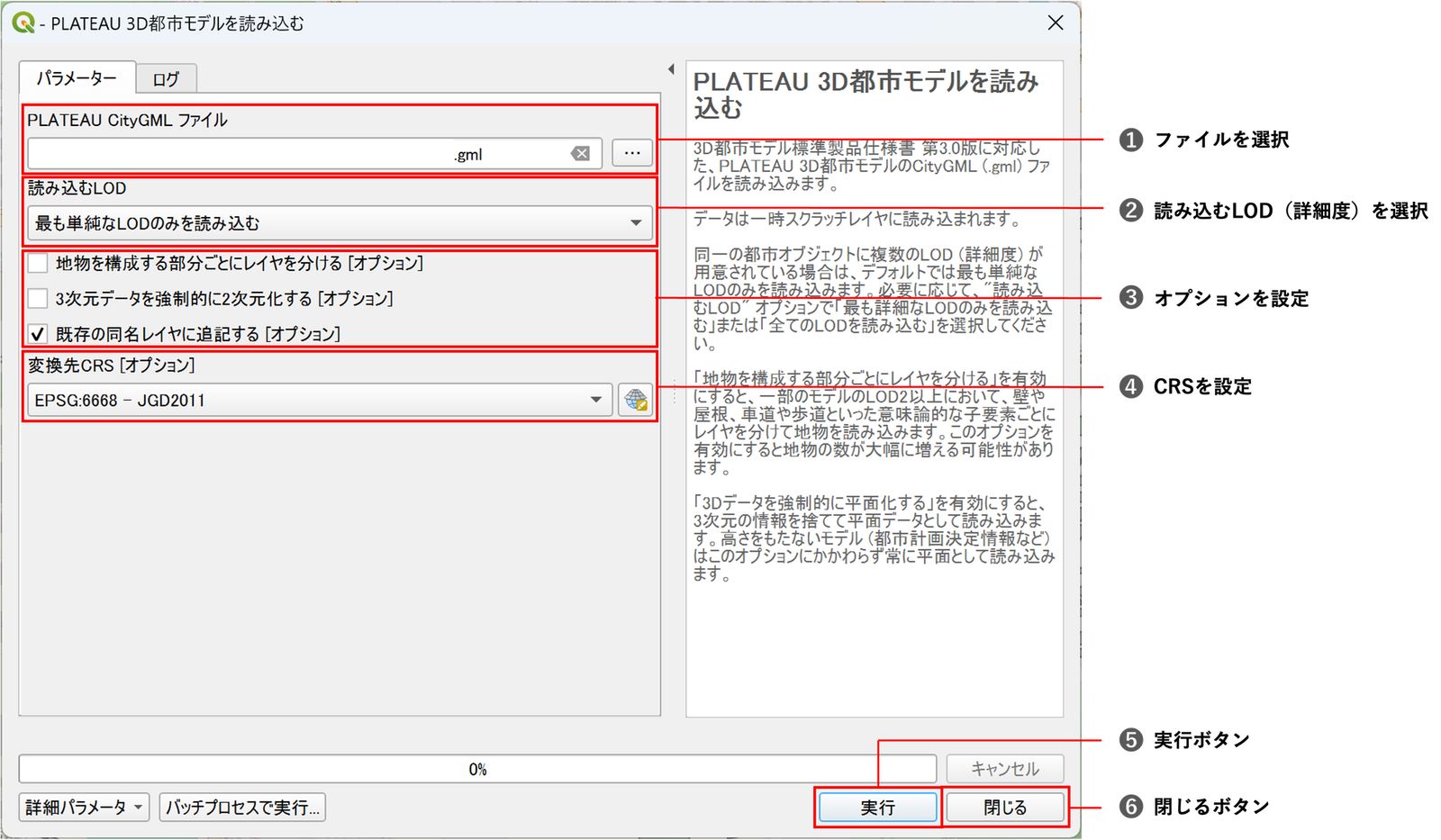Screen dimensions: 1441x840
Task: Click the 実行 button
Action: (x=877, y=808)
